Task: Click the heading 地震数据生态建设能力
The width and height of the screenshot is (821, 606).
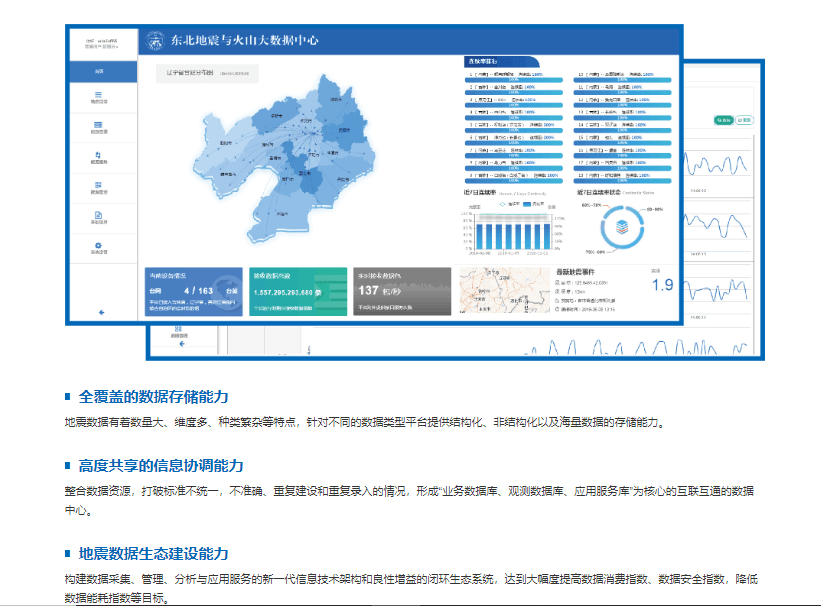Action: pyautogui.click(x=153, y=554)
